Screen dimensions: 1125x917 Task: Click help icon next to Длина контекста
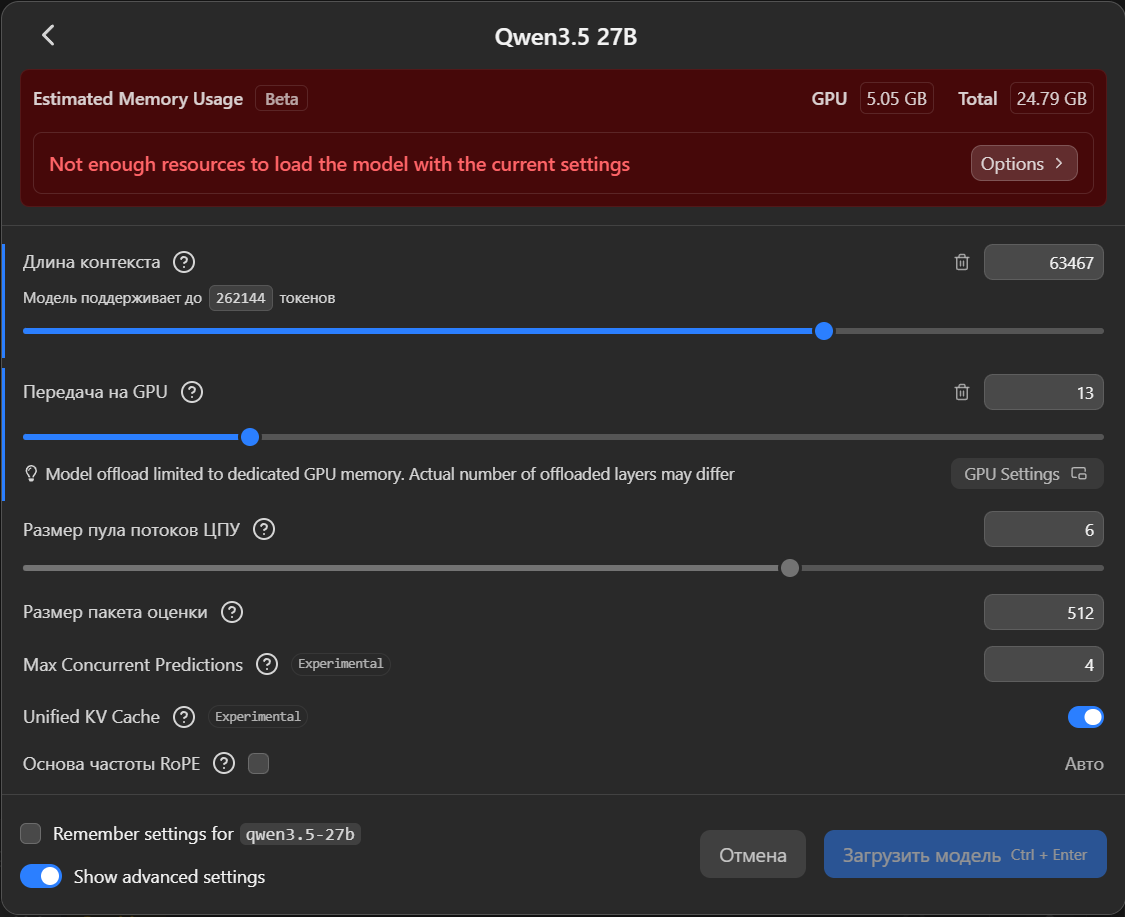click(x=184, y=263)
